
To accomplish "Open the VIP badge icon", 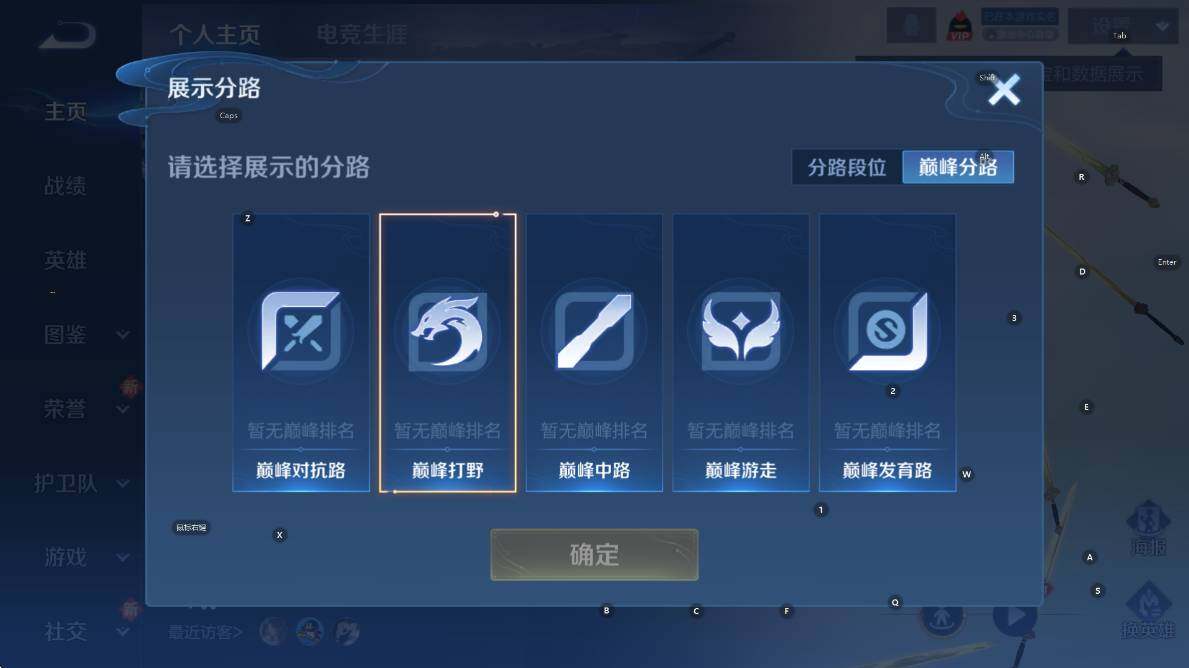I will click(960, 27).
